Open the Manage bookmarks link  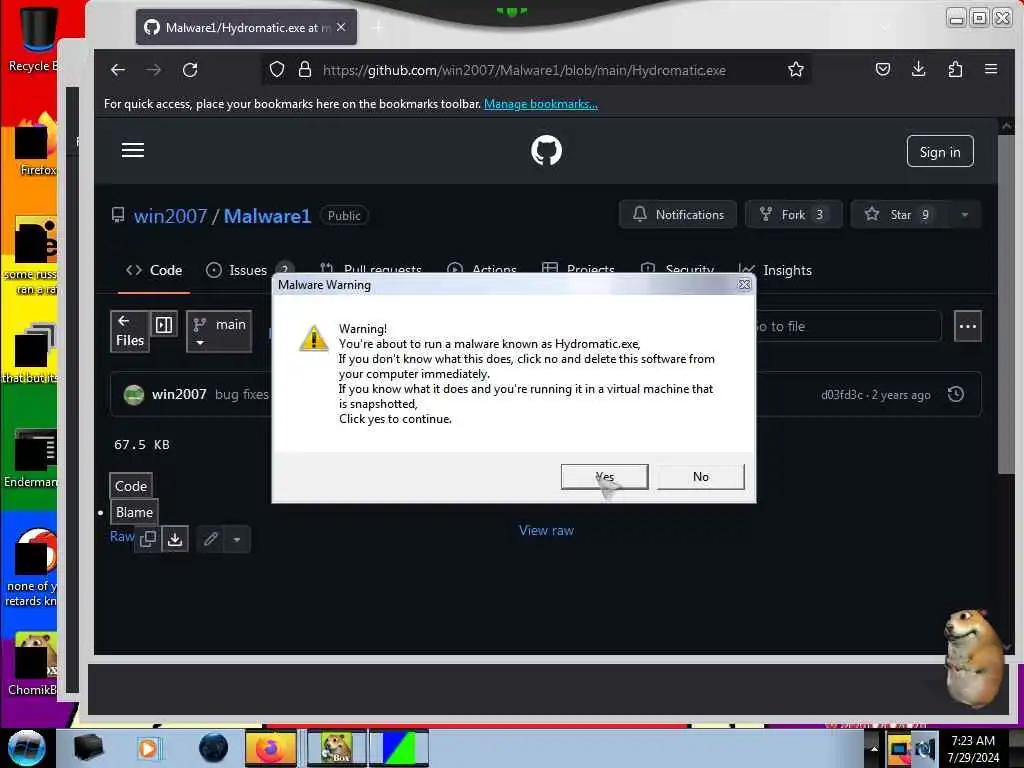[x=541, y=104]
